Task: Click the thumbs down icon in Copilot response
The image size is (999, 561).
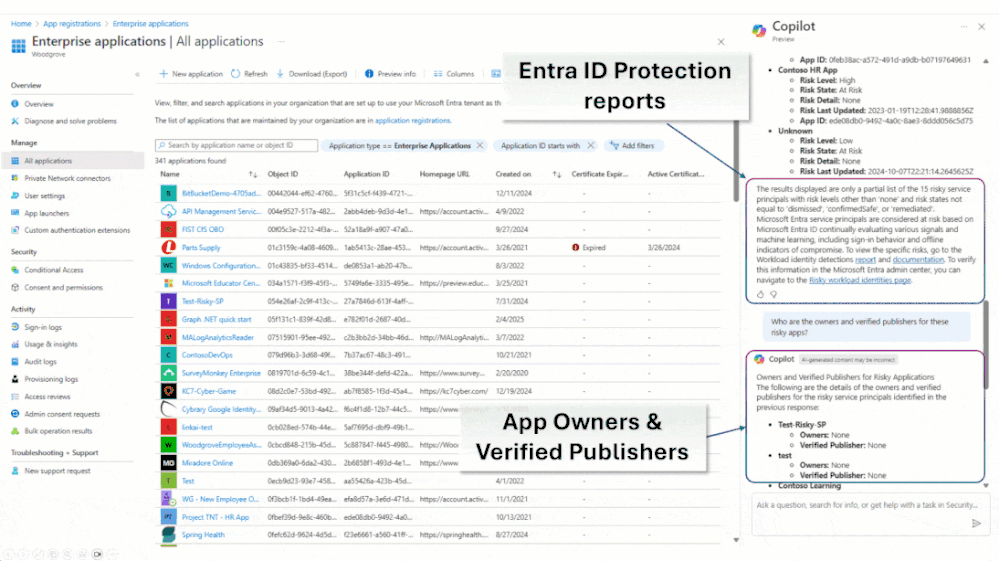Action: (x=773, y=295)
